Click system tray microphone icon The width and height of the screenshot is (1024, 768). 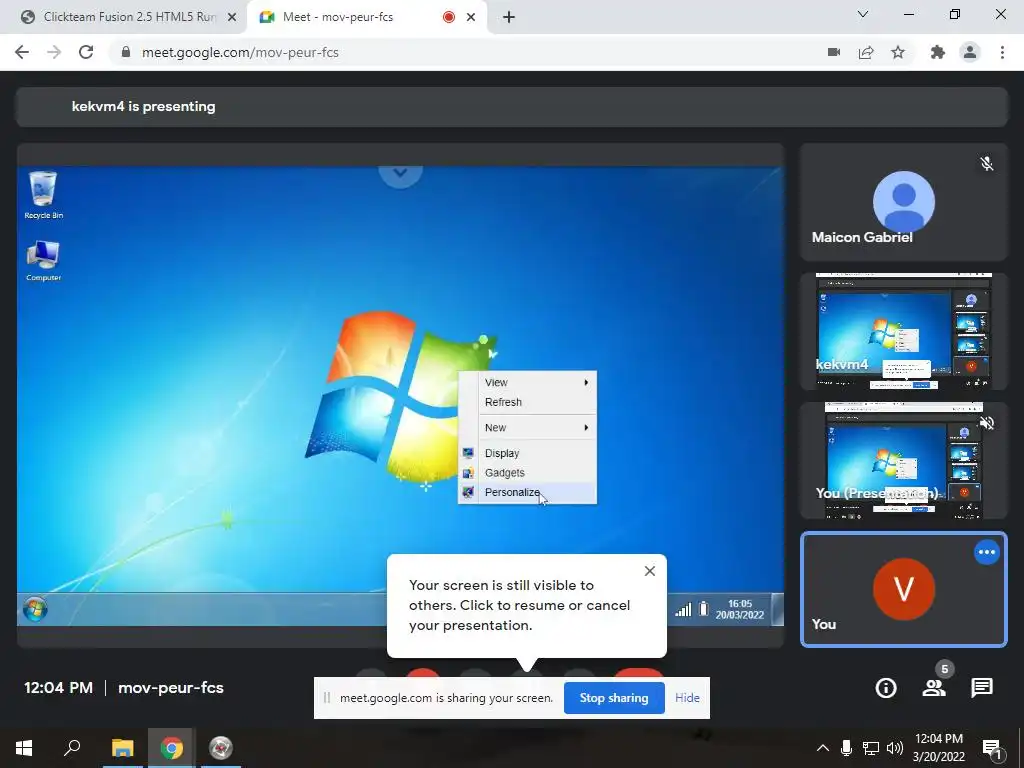tap(846, 748)
